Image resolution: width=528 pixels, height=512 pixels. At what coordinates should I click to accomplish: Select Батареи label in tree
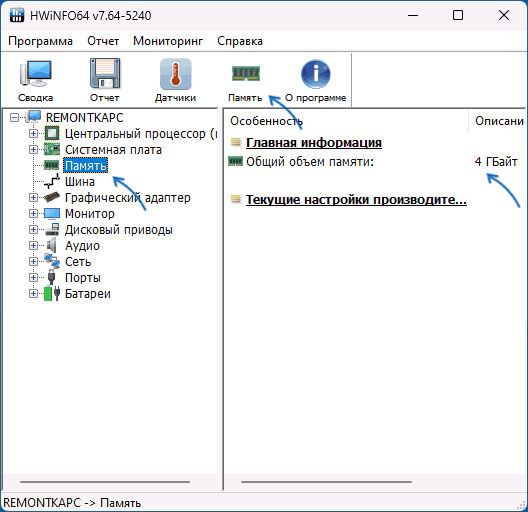coord(88,294)
